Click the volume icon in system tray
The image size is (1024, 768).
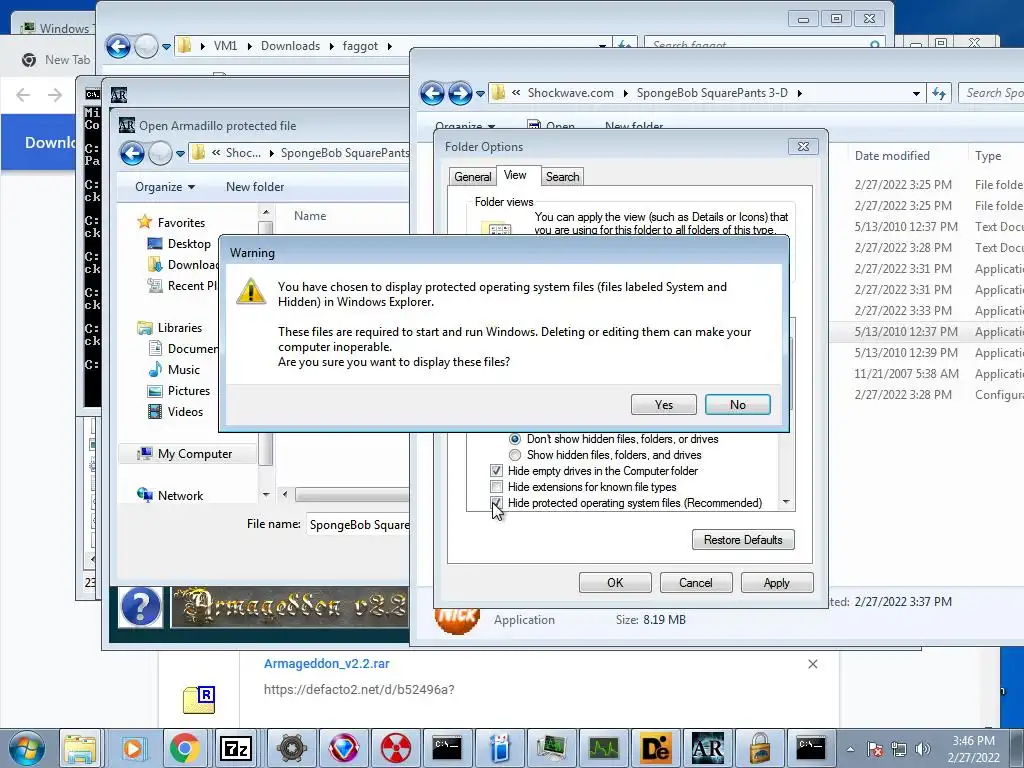pyautogui.click(x=923, y=749)
